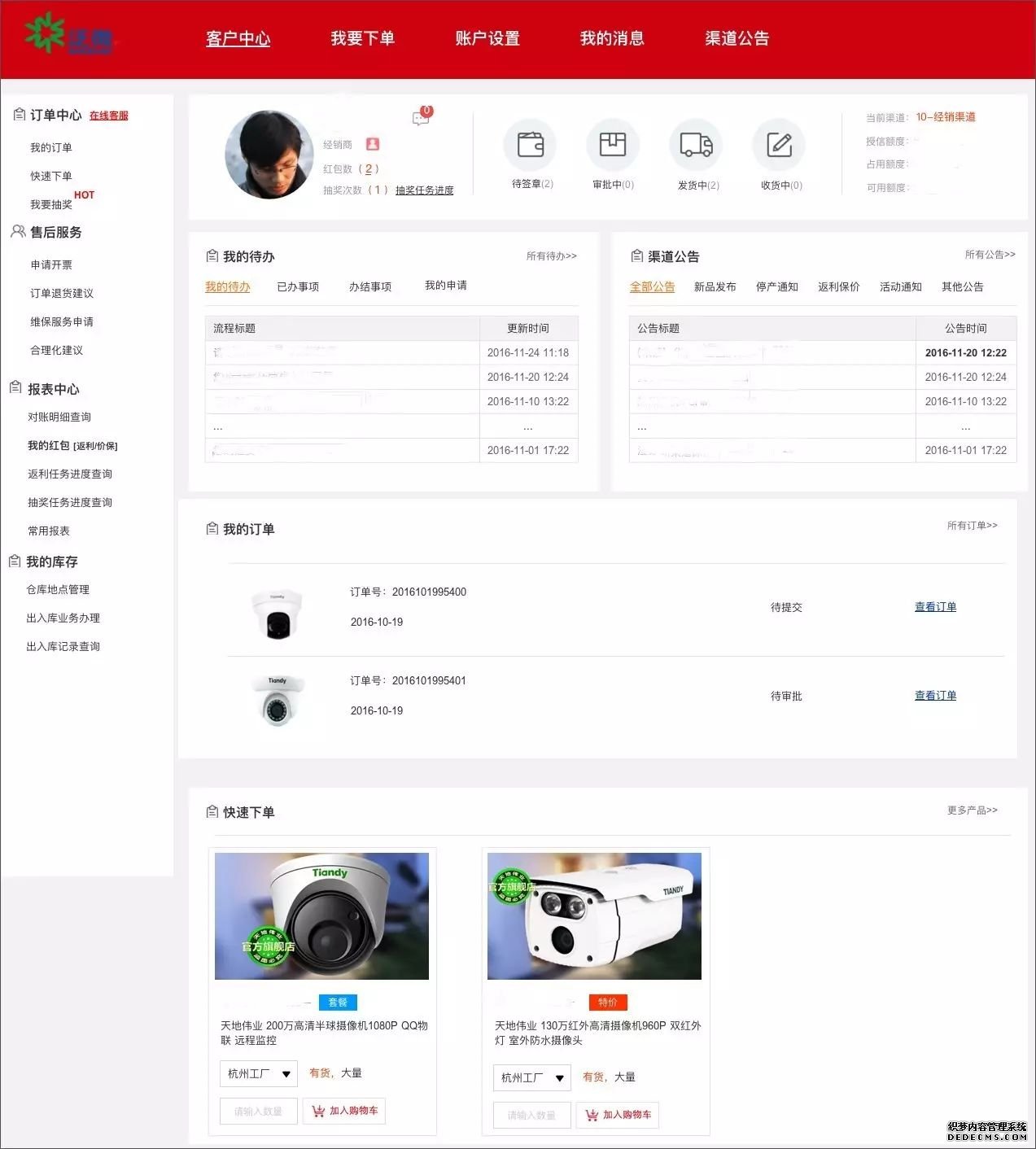
Task: Click the 待签章 wallet icon
Action: [x=530, y=145]
